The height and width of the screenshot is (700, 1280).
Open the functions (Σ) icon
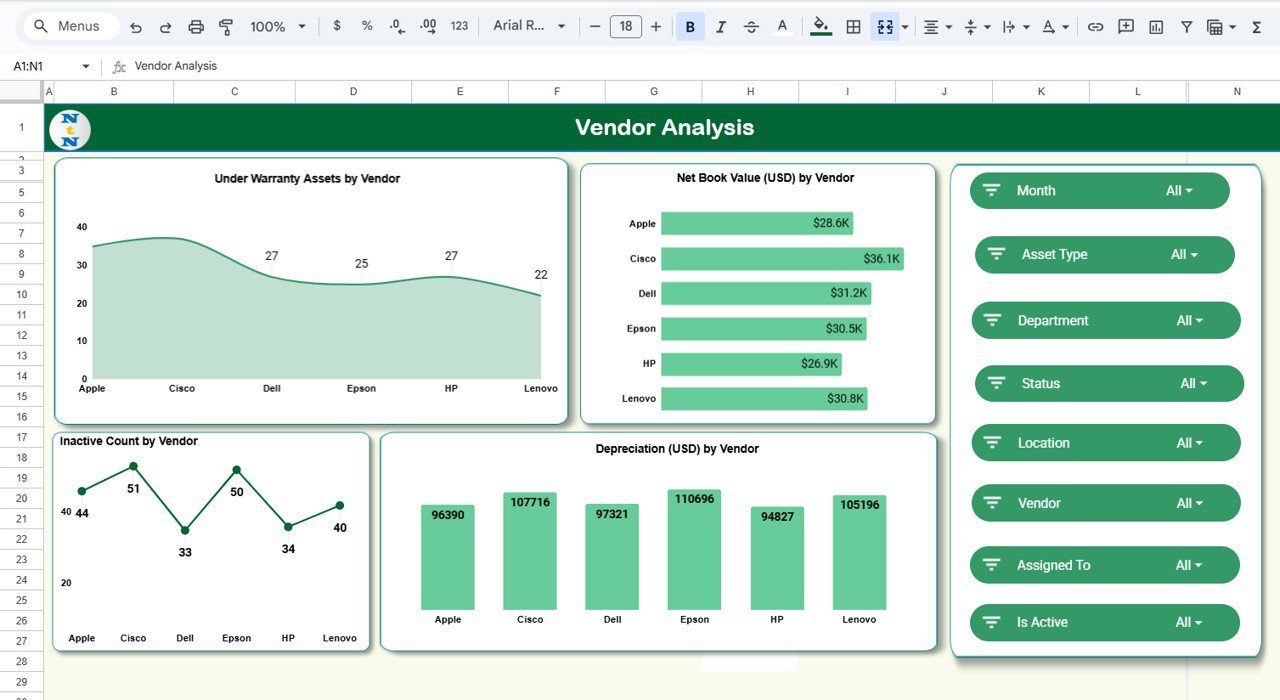click(1255, 26)
